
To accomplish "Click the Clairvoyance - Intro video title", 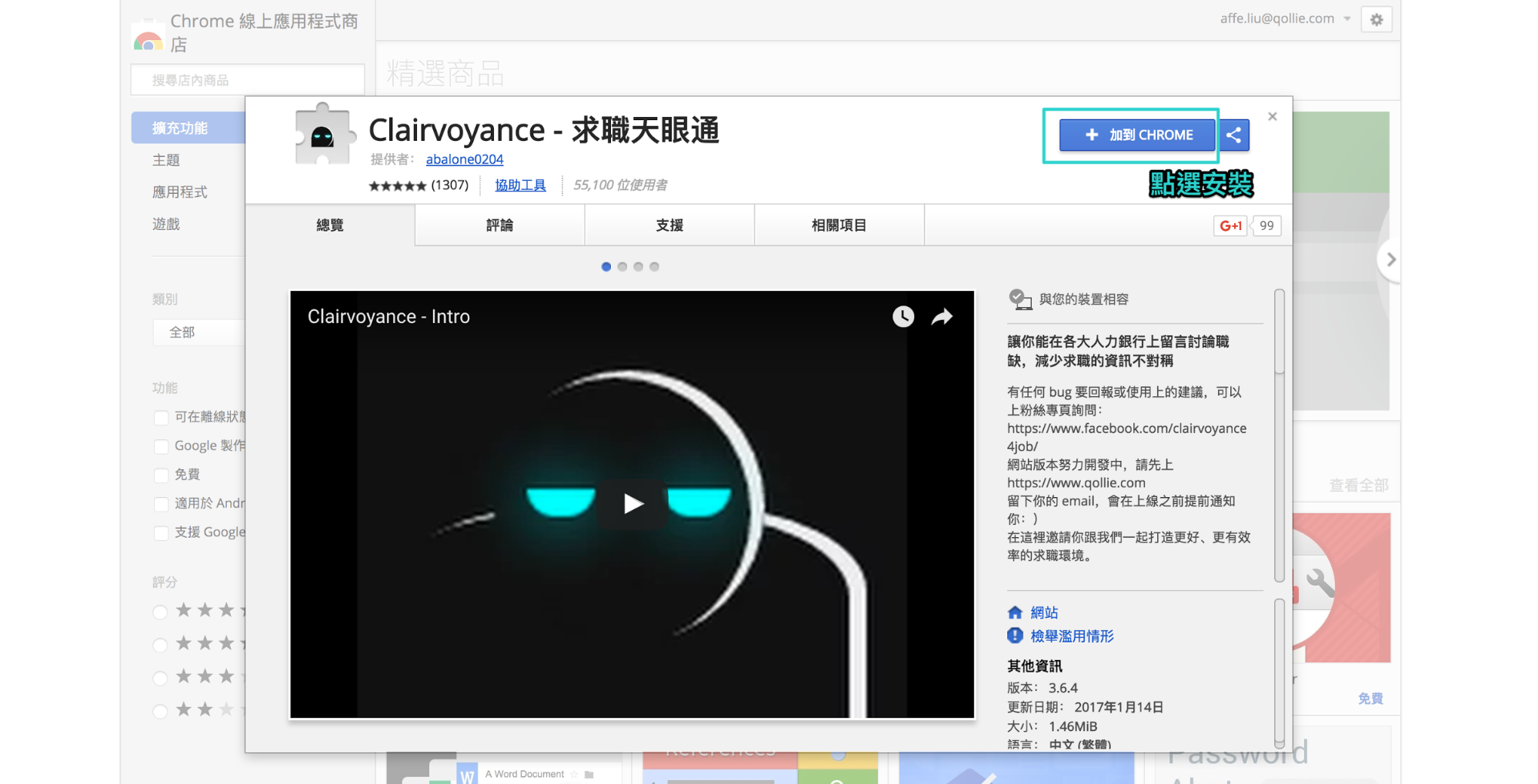I will [x=389, y=317].
